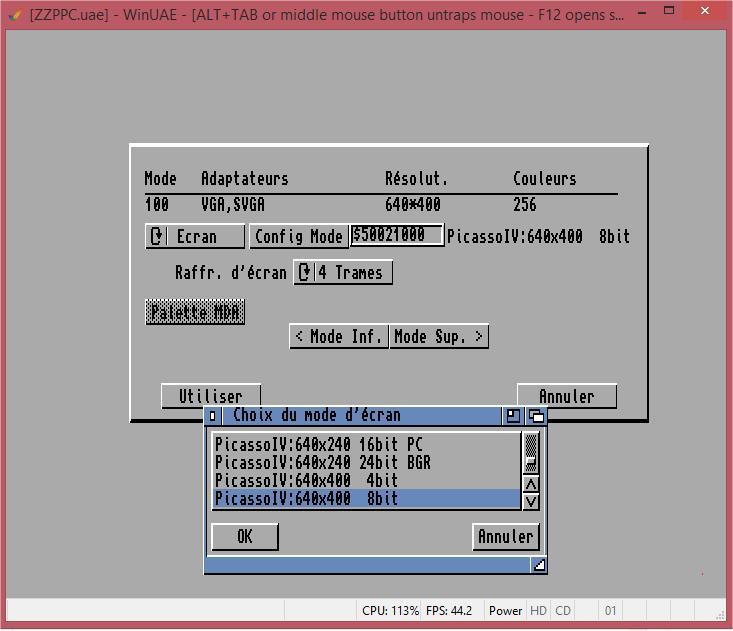Click Utiliser to apply mode
733x631 pixels.
click(x=211, y=395)
